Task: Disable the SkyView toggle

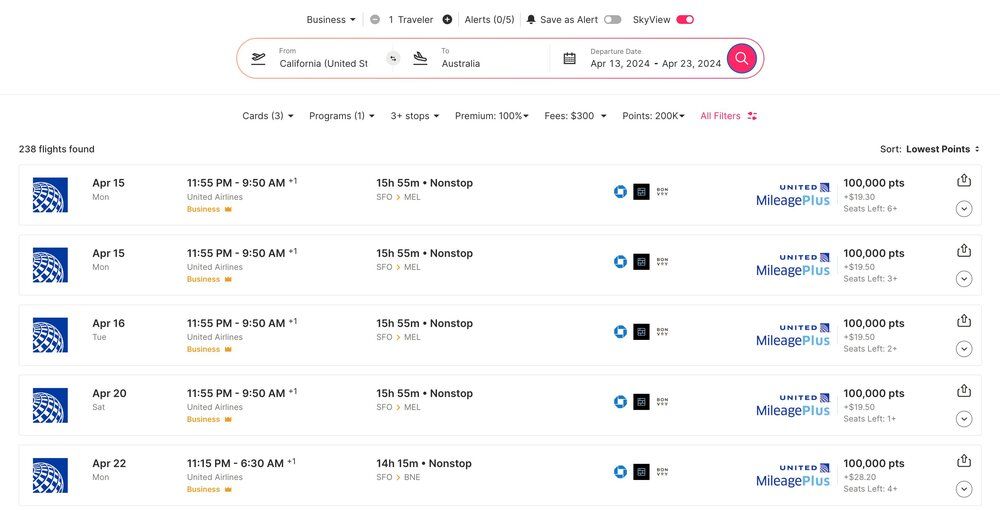Action: pyautogui.click(x=685, y=19)
